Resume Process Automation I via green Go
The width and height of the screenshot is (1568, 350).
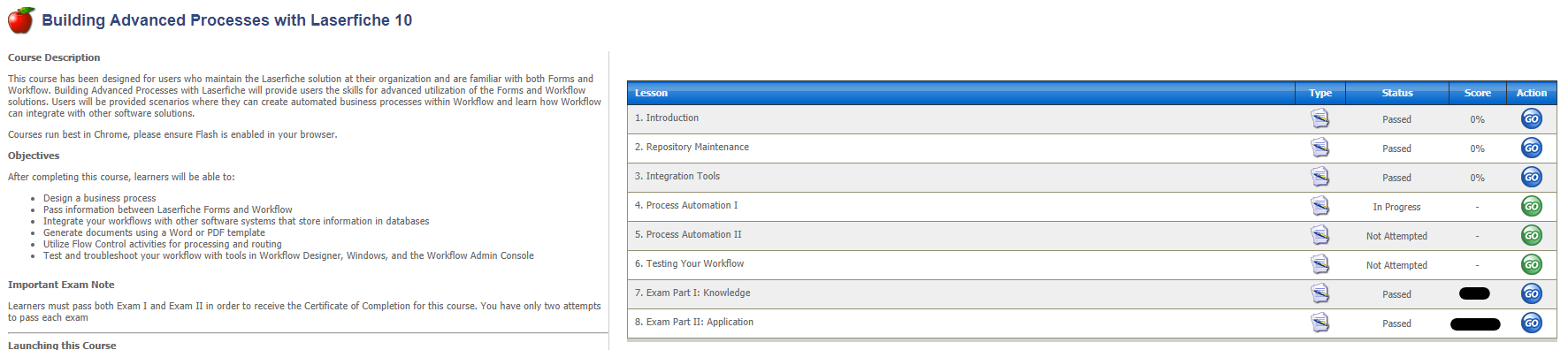(1532, 206)
